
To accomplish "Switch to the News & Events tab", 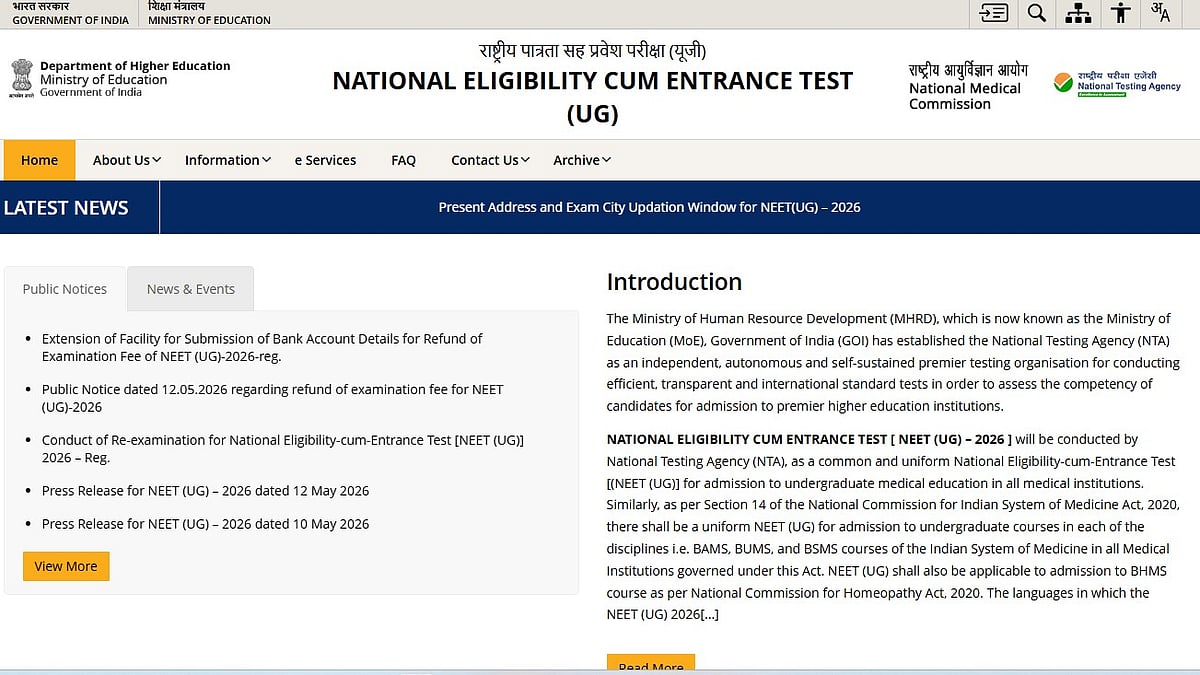I will (x=190, y=289).
